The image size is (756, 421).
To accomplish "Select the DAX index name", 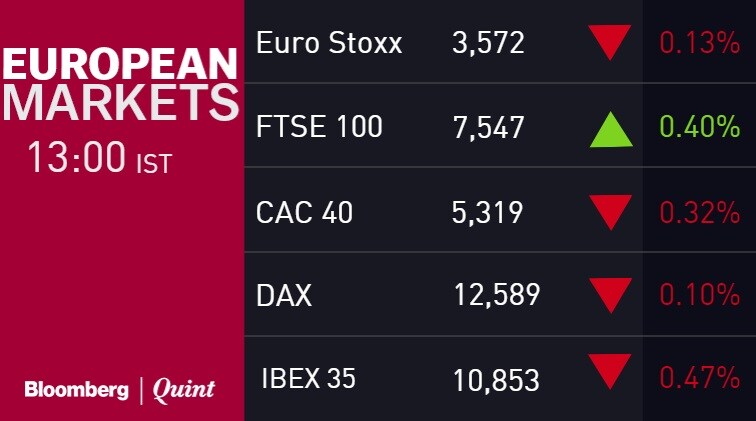I will coord(284,295).
